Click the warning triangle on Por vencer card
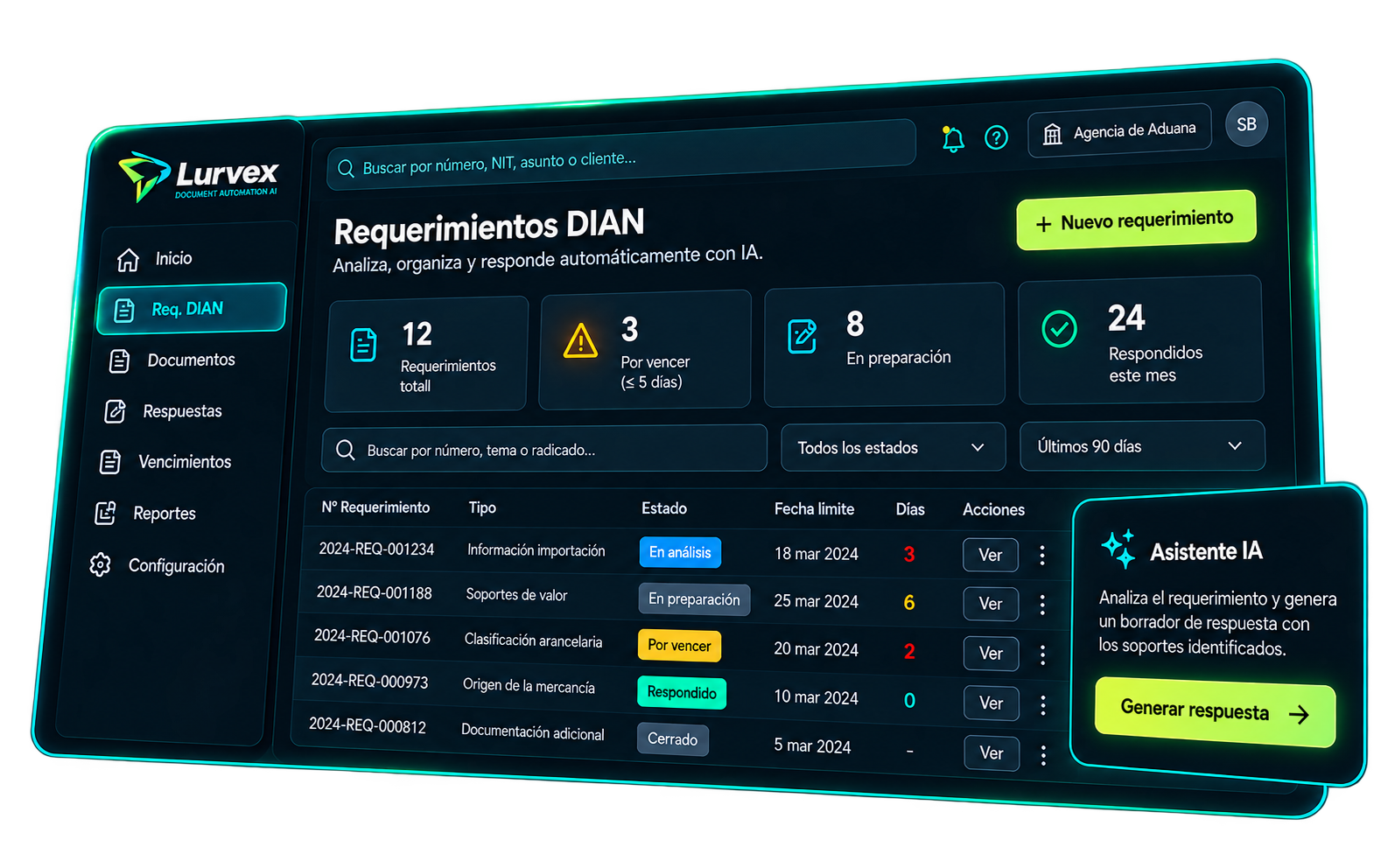 (x=580, y=340)
